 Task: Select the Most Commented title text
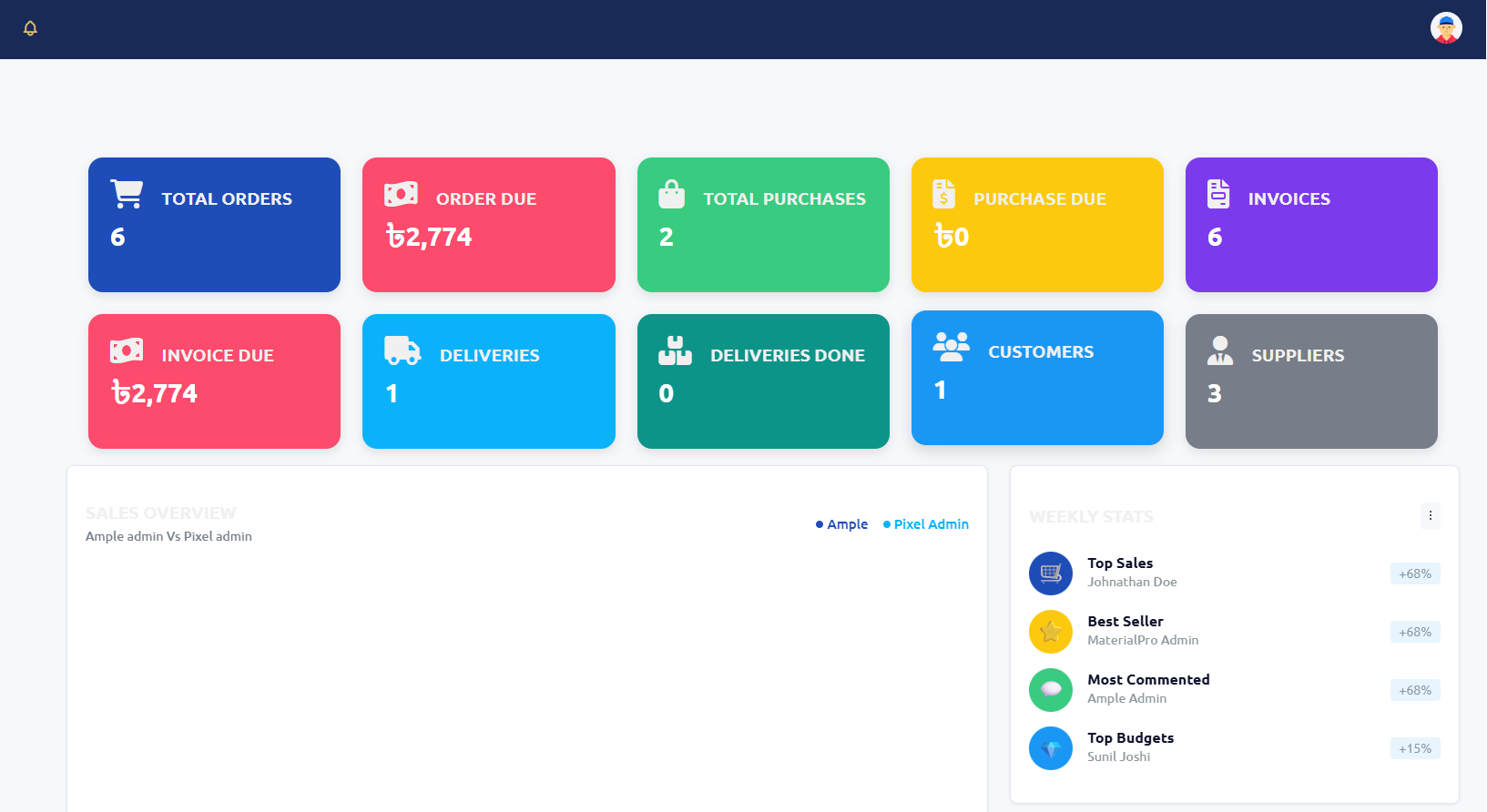1148,680
